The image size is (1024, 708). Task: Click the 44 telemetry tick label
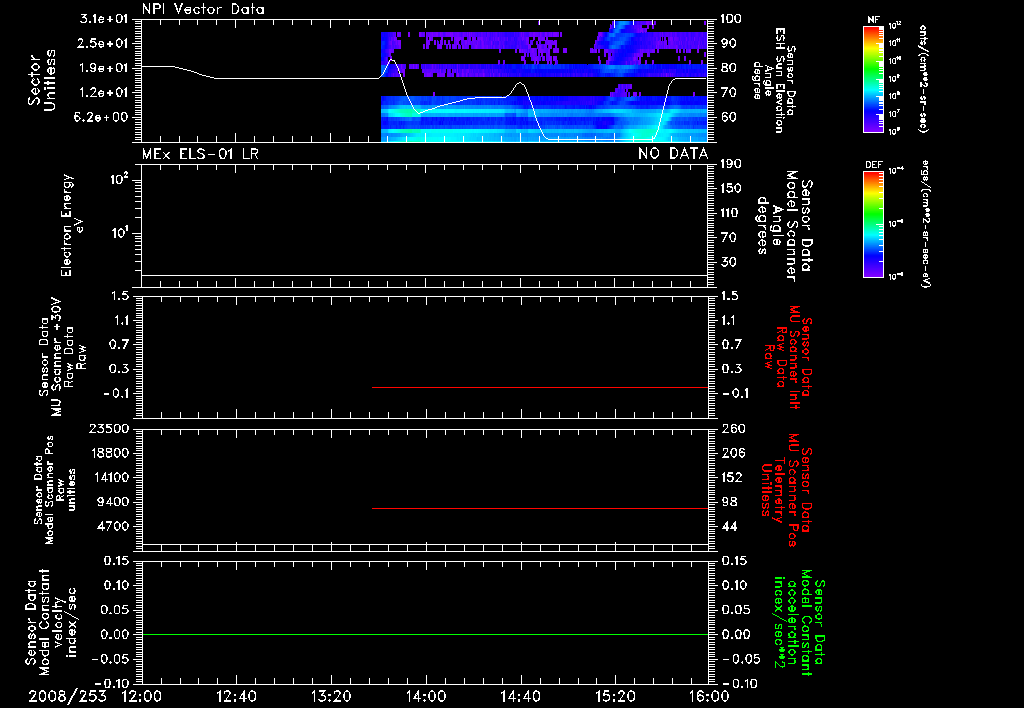[x=728, y=526]
